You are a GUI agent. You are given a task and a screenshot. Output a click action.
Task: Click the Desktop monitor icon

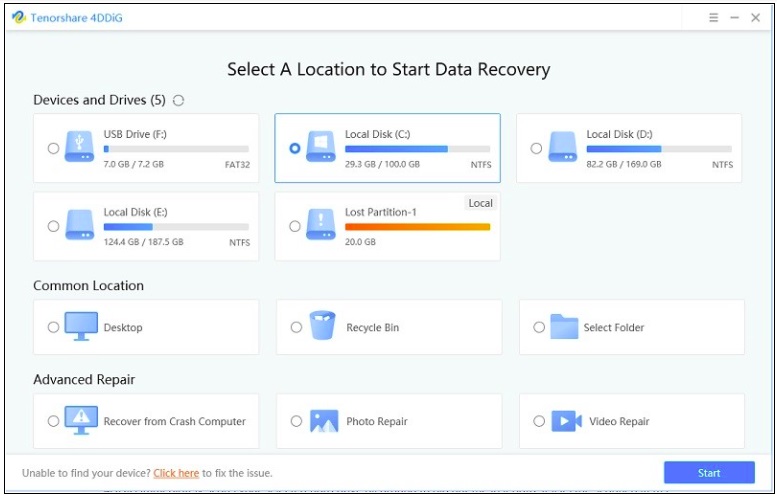pyautogui.click(x=81, y=327)
